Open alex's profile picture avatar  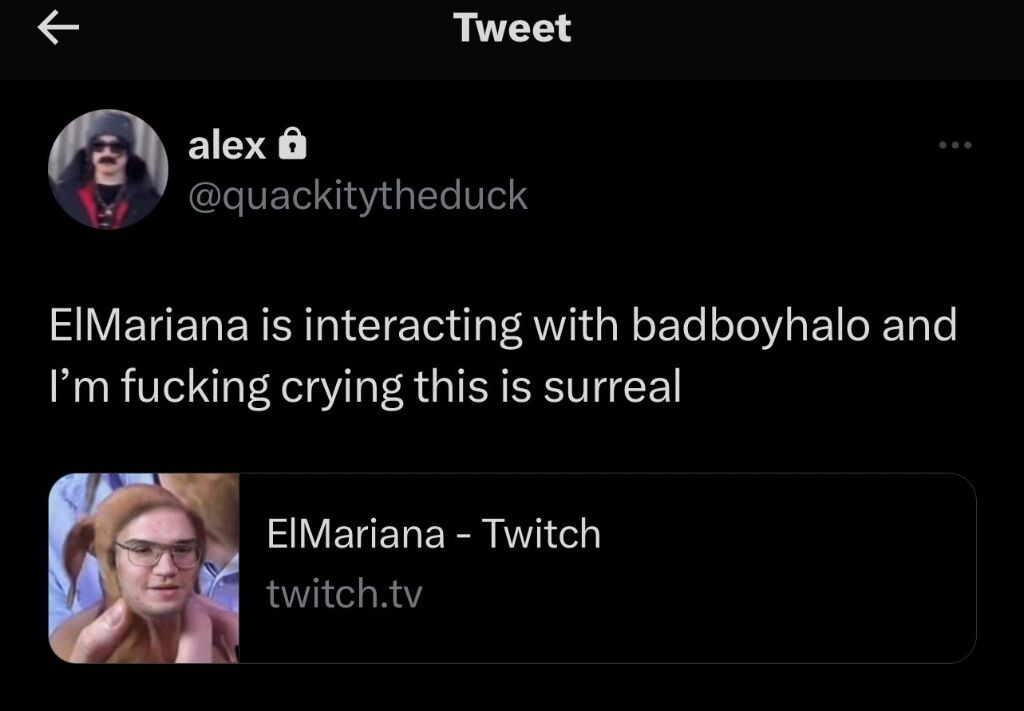click(108, 169)
